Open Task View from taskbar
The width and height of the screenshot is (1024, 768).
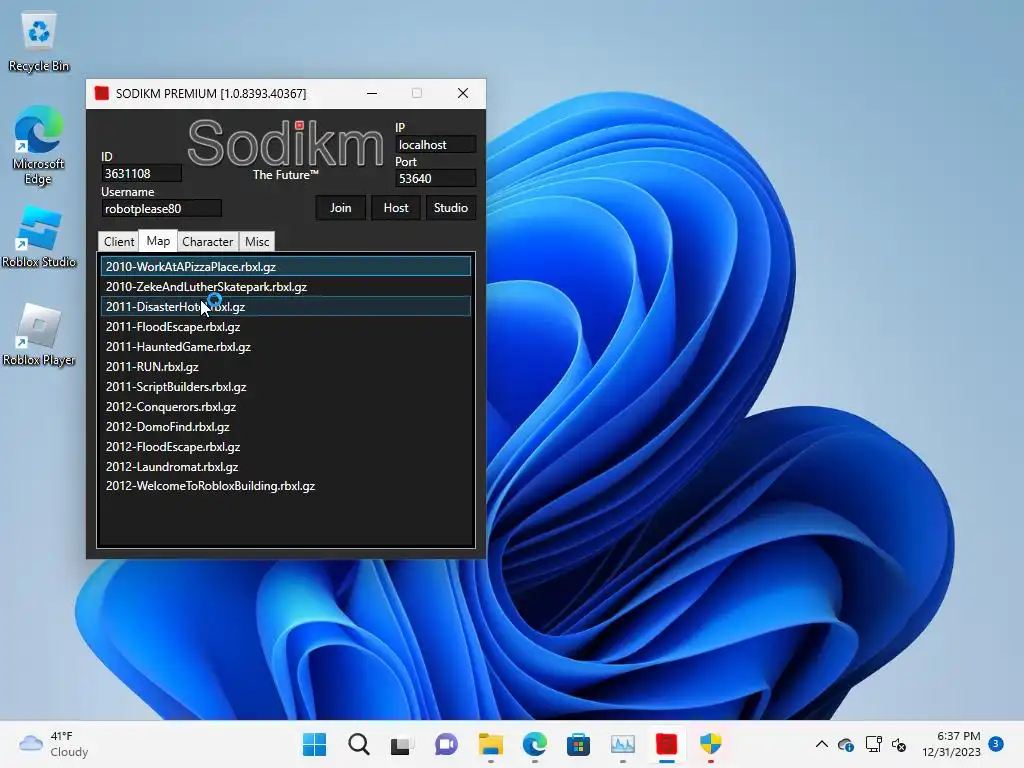[402, 744]
